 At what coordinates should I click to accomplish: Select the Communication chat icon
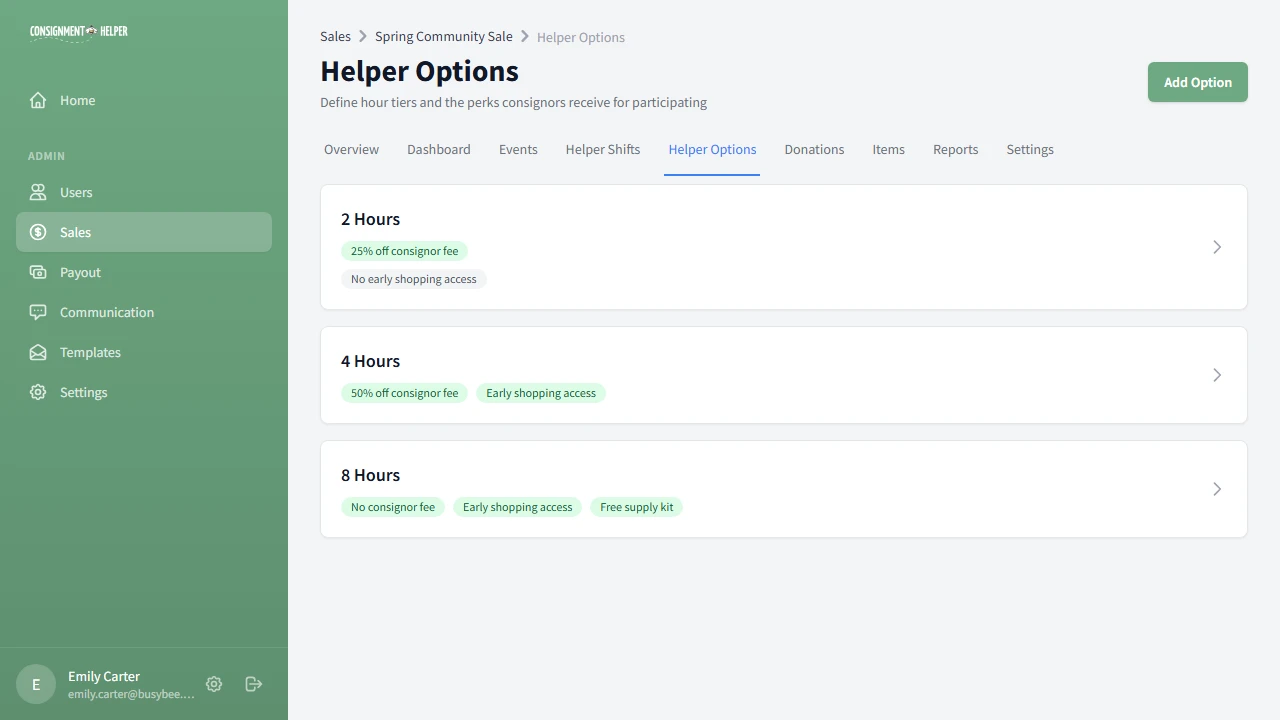click(37, 312)
